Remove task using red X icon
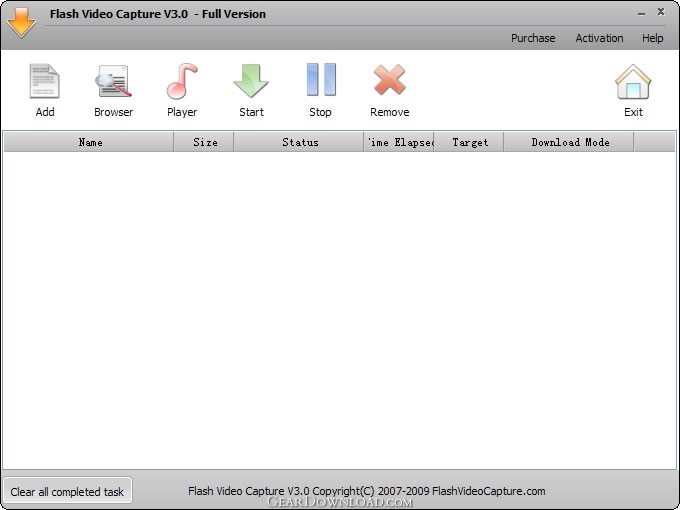The image size is (680, 510). 389,79
